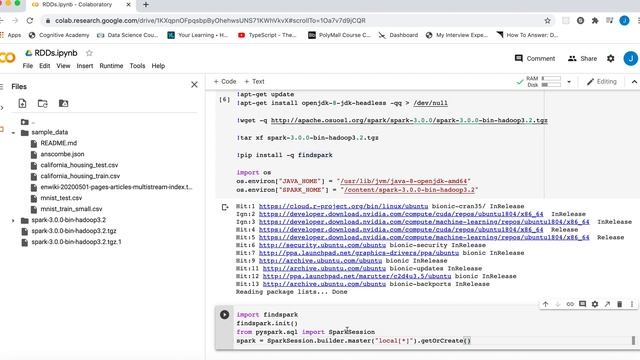Expand the spark-3.0.0-bin-hadoop3.2 folder
Viewport: 640px width, 360px height.
(13, 220)
